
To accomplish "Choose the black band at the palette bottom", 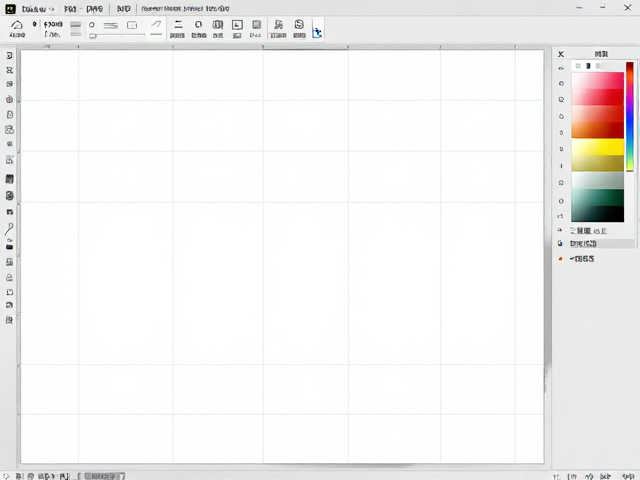I will click(x=598, y=214).
